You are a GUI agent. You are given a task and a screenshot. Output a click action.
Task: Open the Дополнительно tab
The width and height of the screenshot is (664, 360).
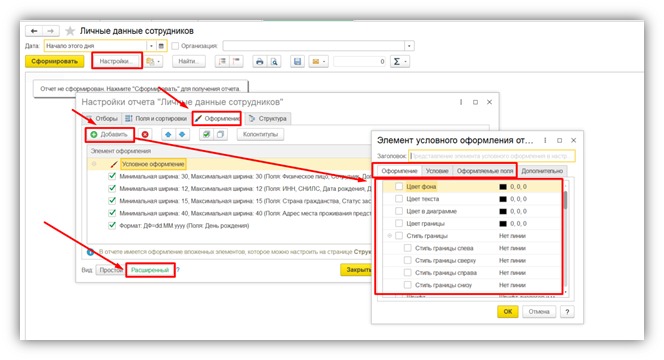tap(542, 171)
